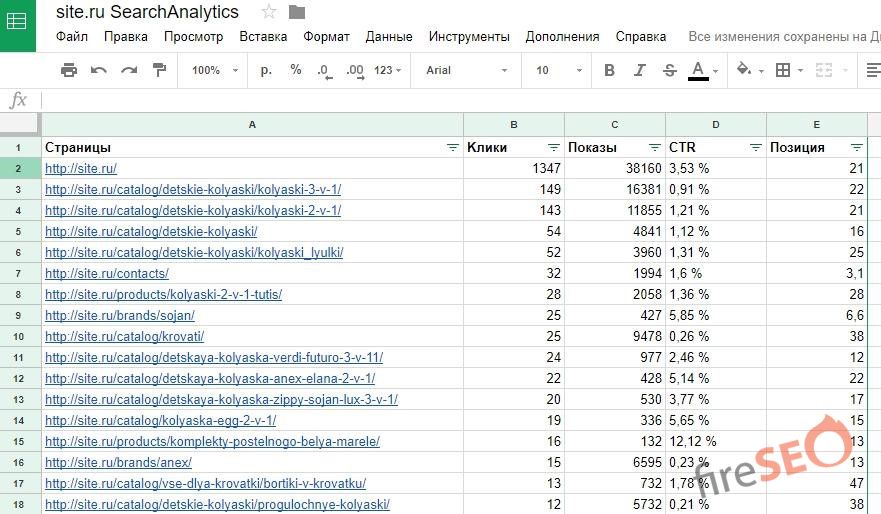Open the site.ru/contacts/ link
The height and width of the screenshot is (514, 881).
tap(107, 273)
